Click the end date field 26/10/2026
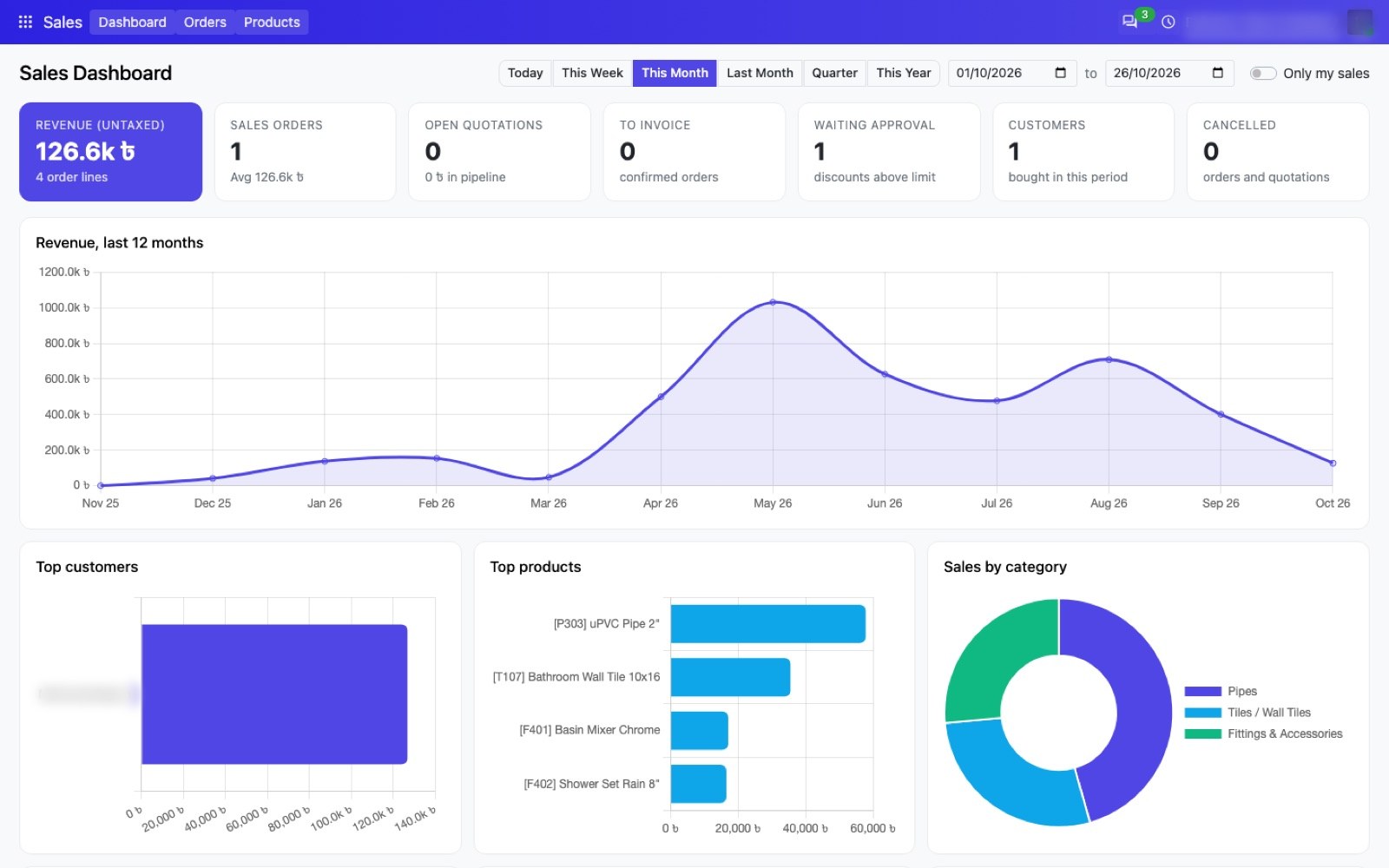This screenshot has width=1389, height=868. (1169, 73)
